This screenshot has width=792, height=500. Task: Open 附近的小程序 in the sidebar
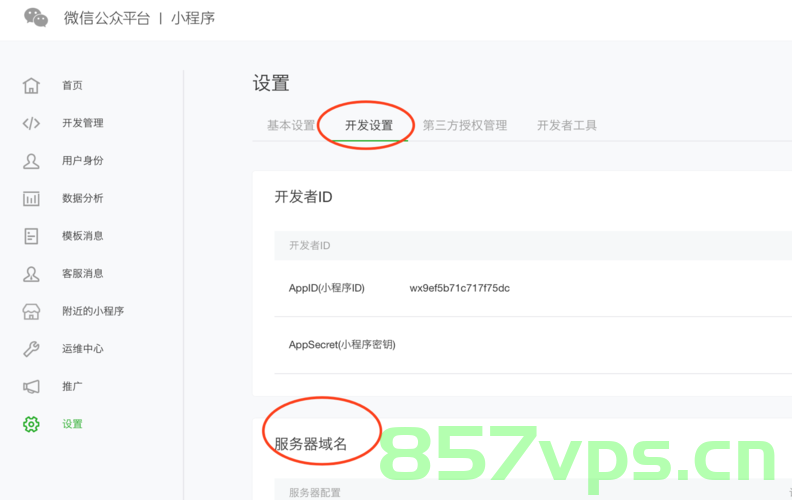coord(93,311)
